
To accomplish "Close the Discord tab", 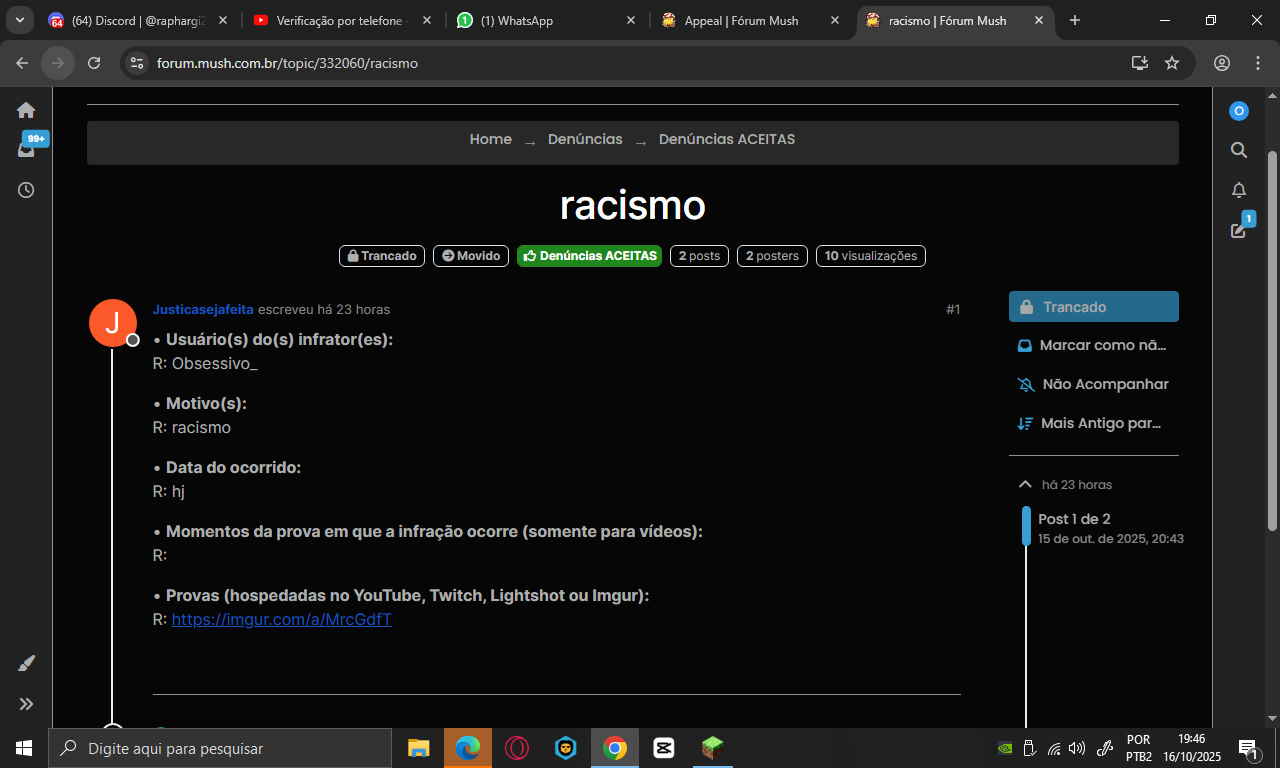I will [x=223, y=21].
